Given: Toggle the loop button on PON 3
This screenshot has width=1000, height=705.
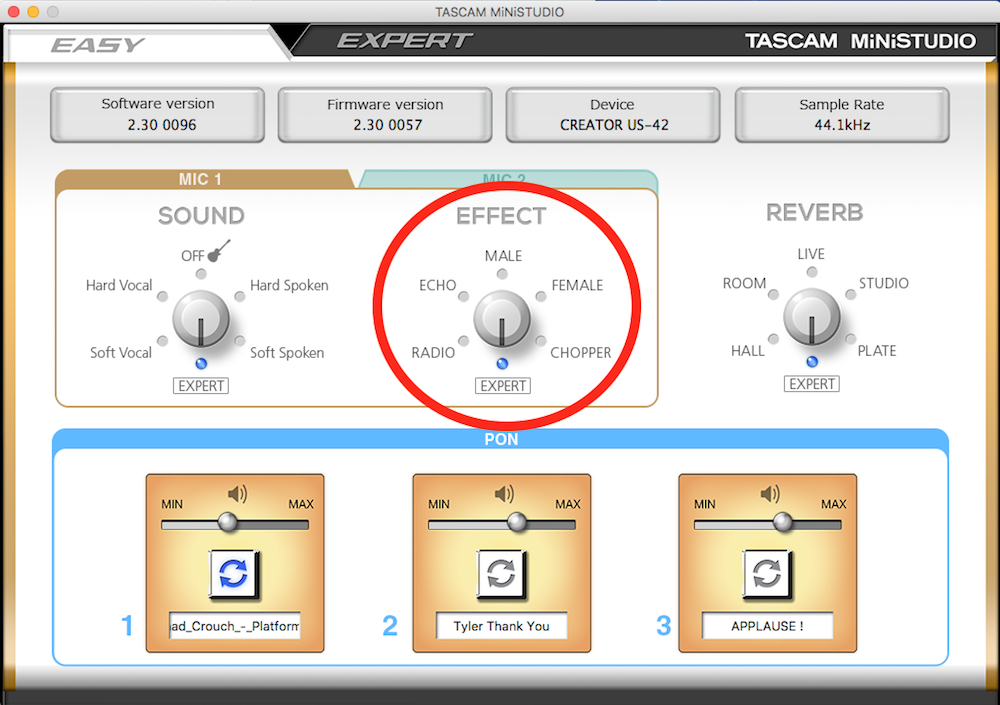Looking at the screenshot, I should (x=767, y=574).
